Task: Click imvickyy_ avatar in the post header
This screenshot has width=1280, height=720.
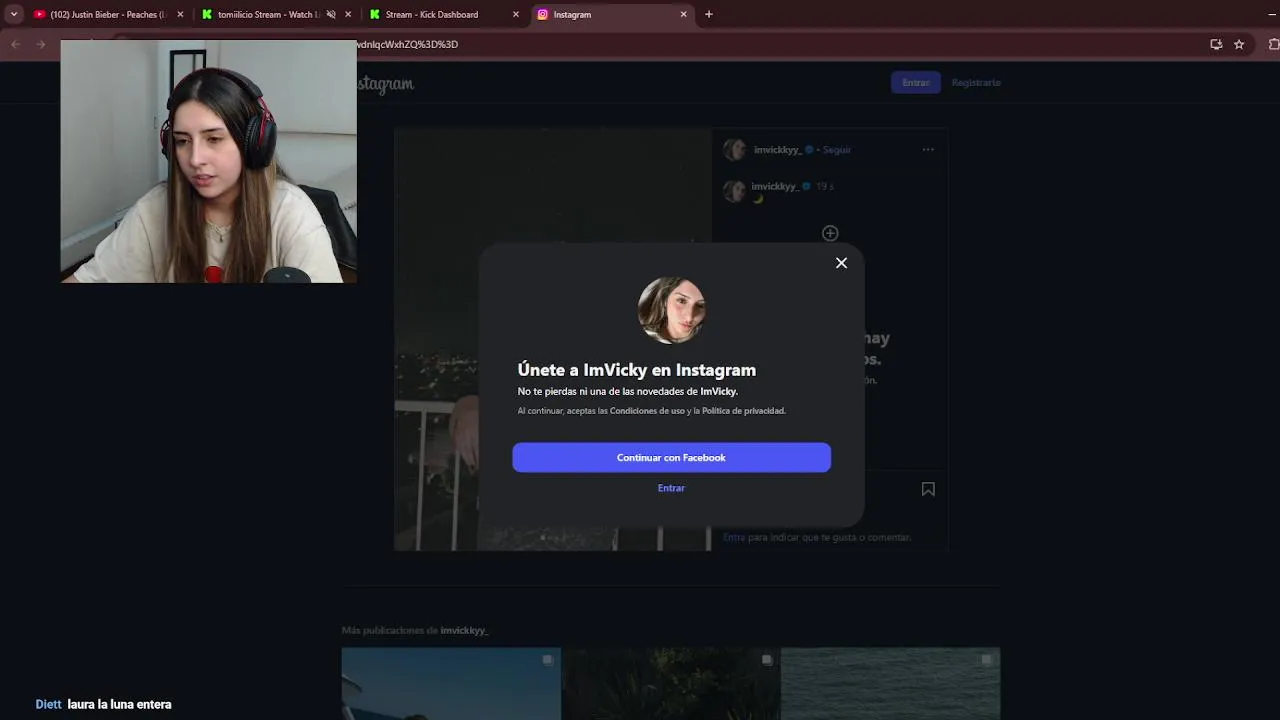Action: point(735,150)
